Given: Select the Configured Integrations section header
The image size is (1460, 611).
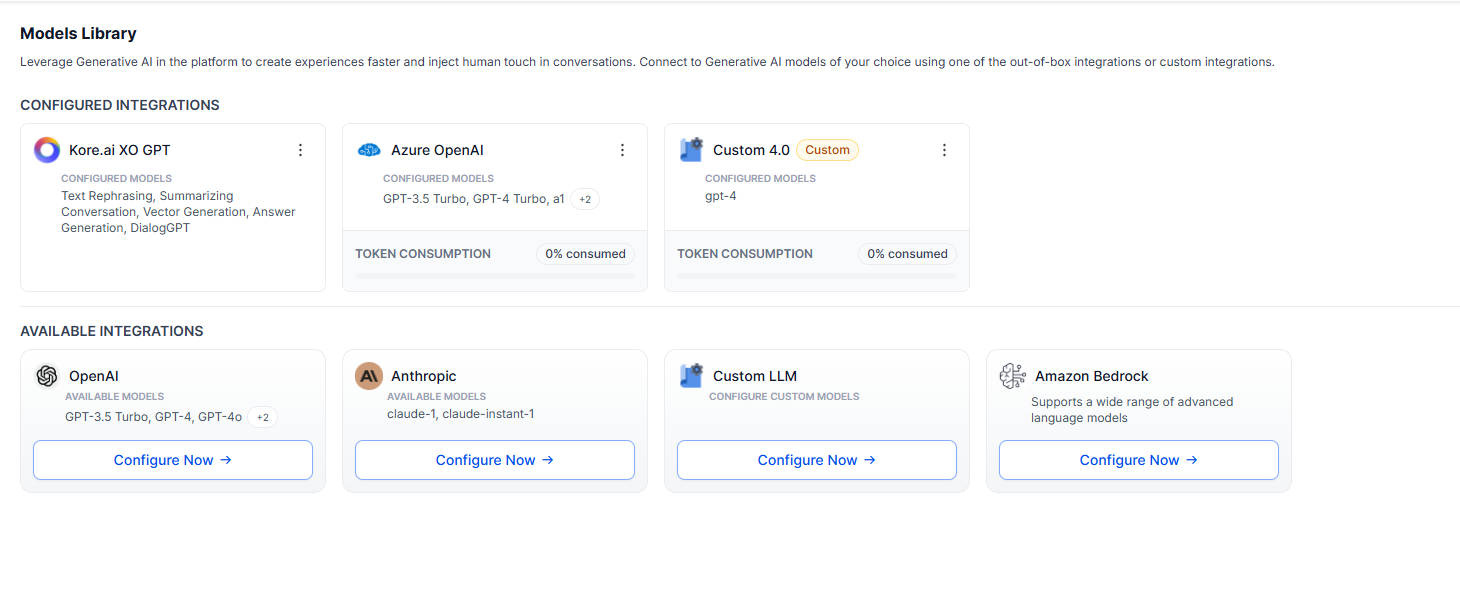Looking at the screenshot, I should (120, 105).
